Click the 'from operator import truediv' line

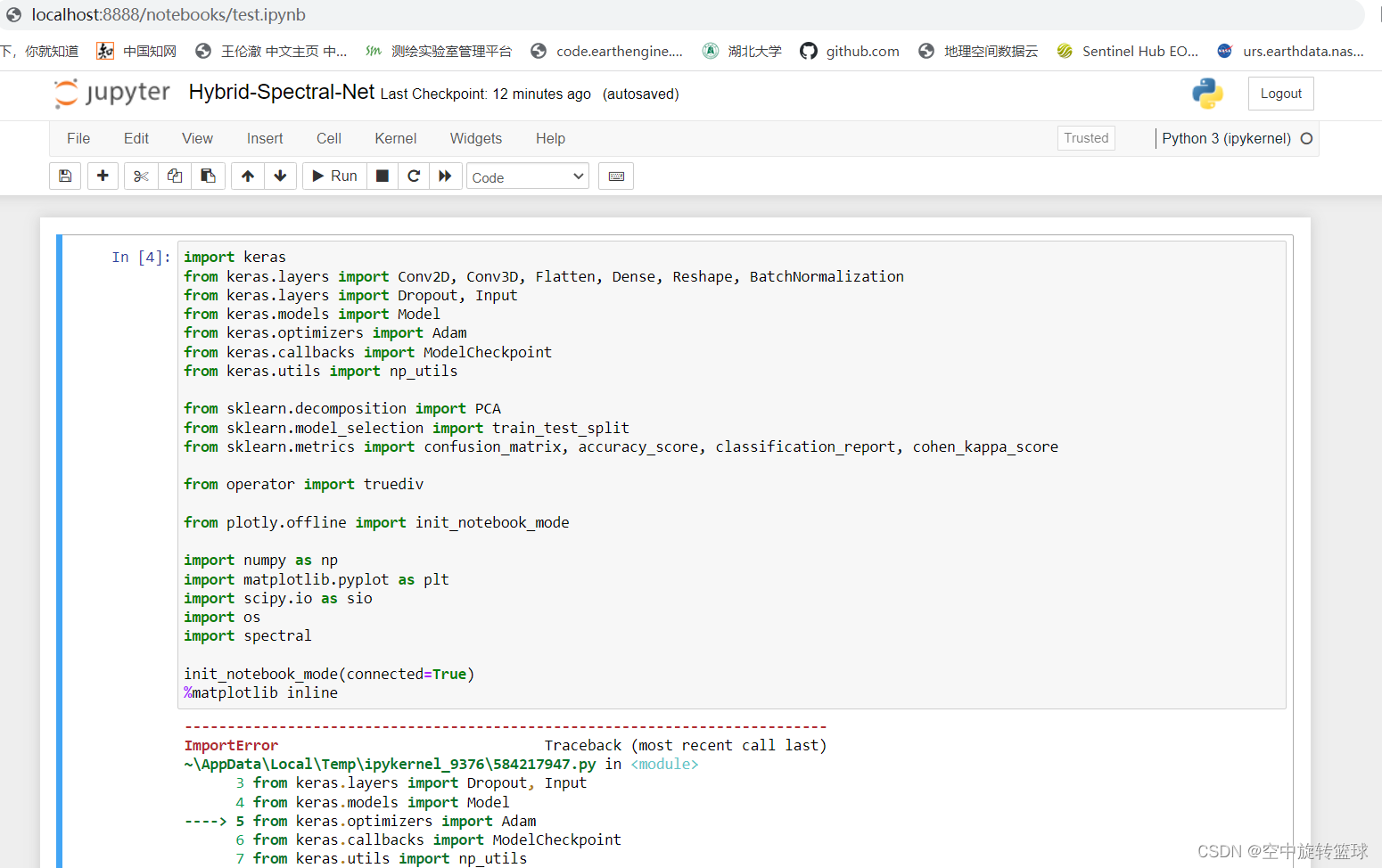(x=303, y=485)
